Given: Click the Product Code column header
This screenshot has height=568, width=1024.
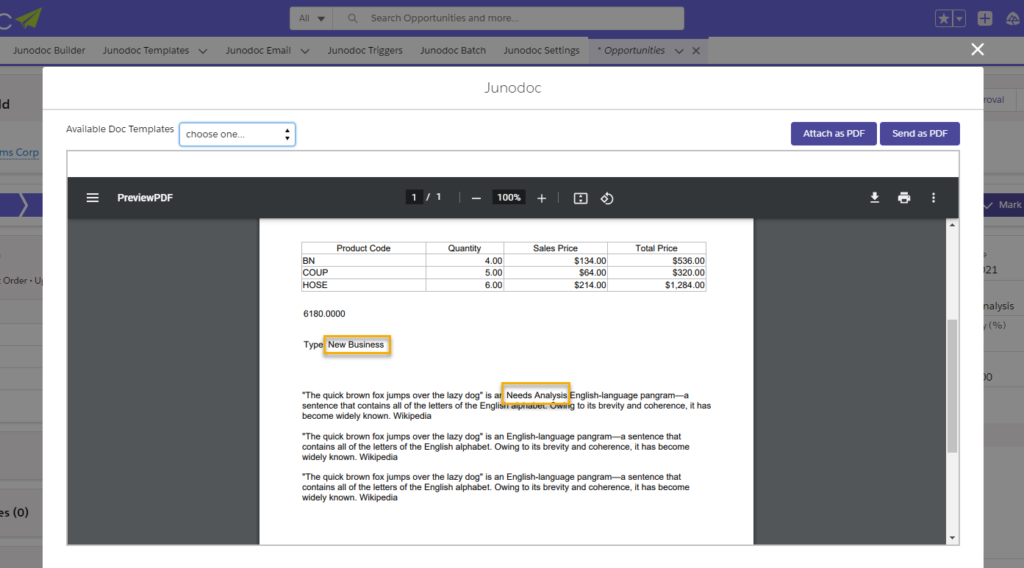Looking at the screenshot, I should pos(363,248).
